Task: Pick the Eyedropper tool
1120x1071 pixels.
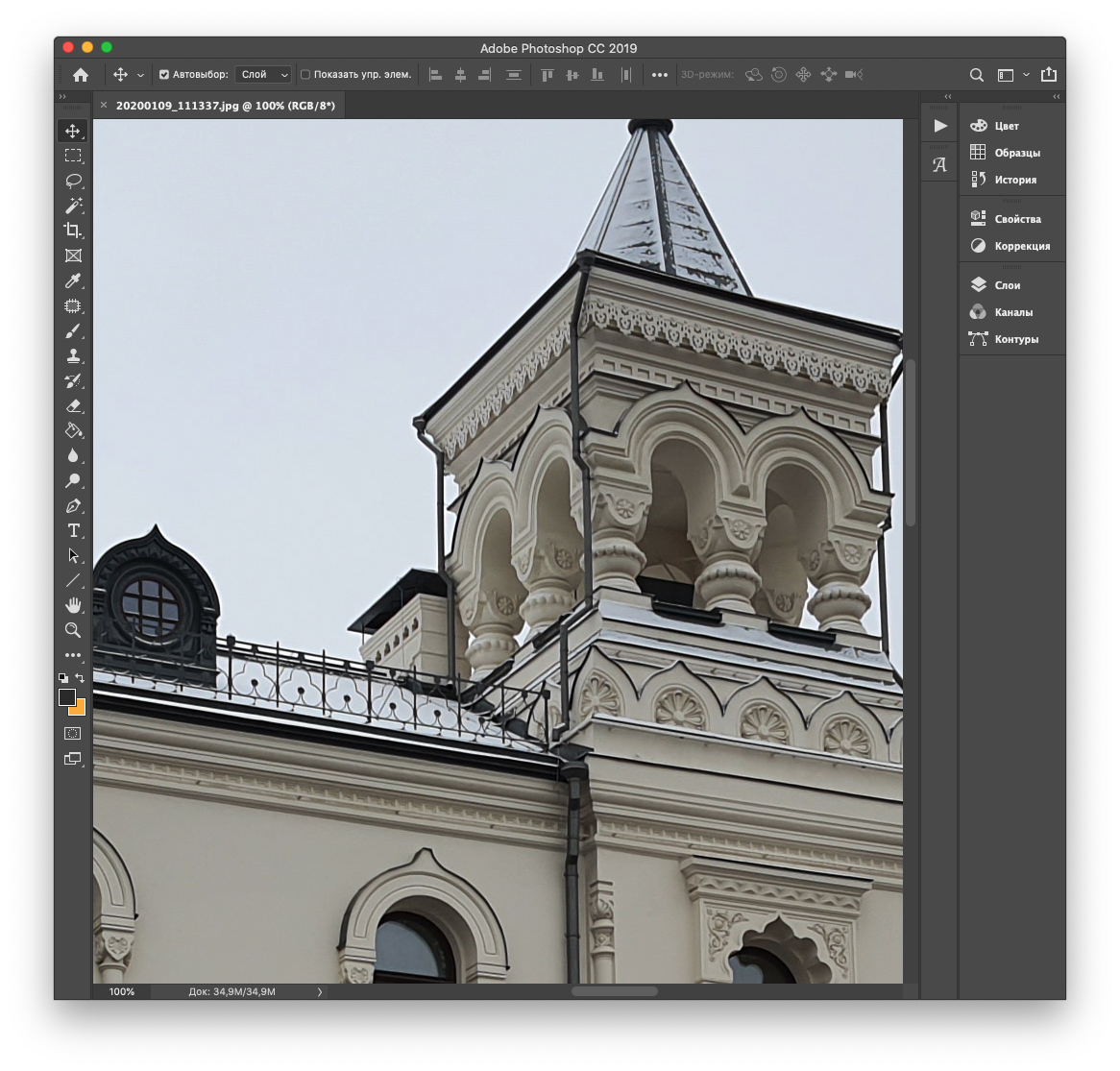Action: [73, 280]
